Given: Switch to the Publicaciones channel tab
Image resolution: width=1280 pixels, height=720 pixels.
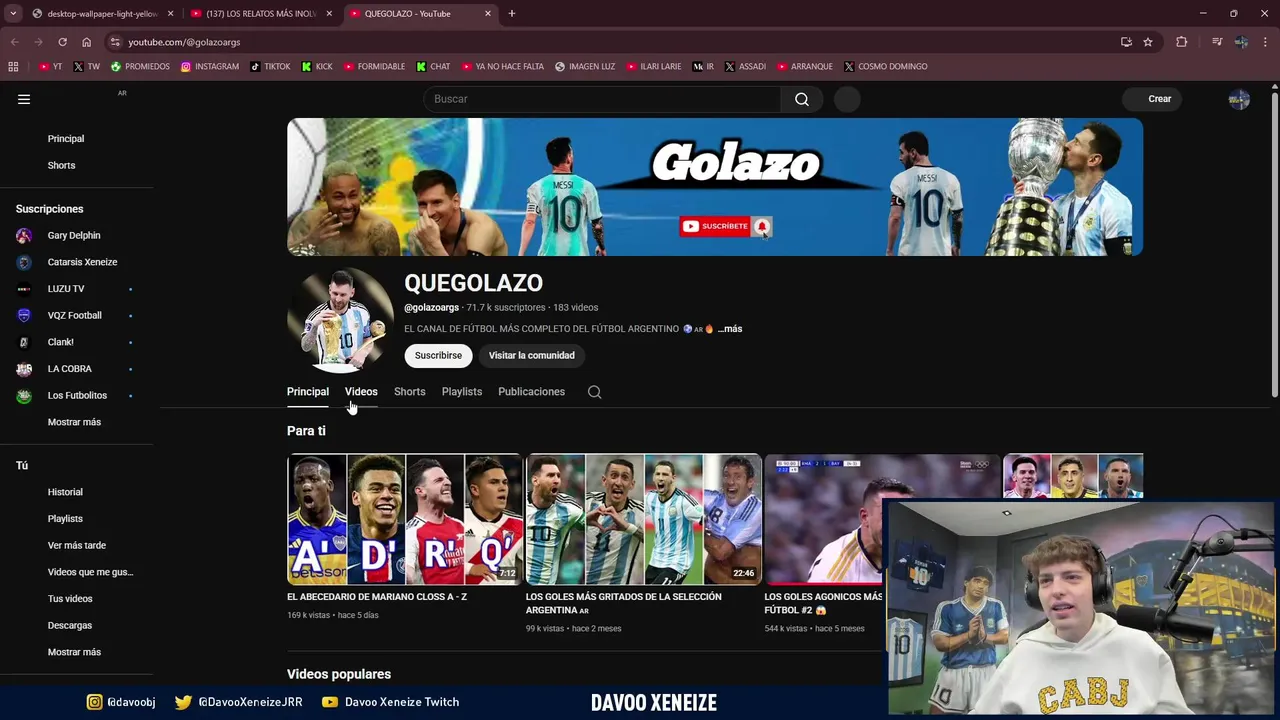Looking at the screenshot, I should pos(532,392).
